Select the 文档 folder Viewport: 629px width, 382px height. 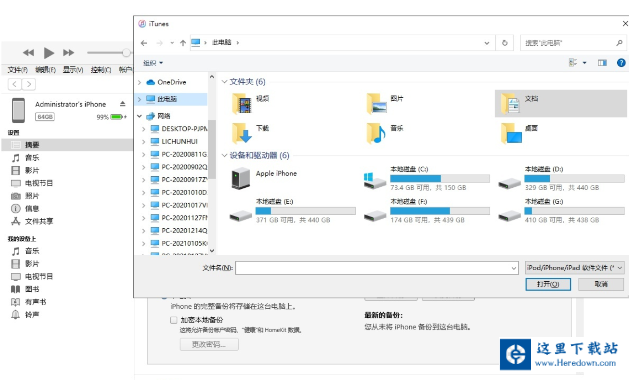[560, 103]
